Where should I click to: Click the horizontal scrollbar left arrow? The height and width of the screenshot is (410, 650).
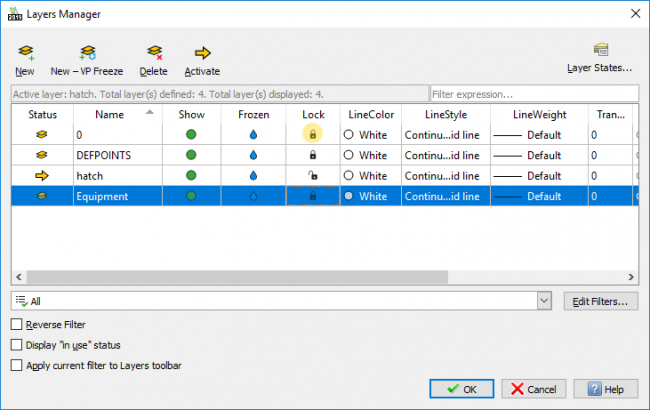(19, 277)
